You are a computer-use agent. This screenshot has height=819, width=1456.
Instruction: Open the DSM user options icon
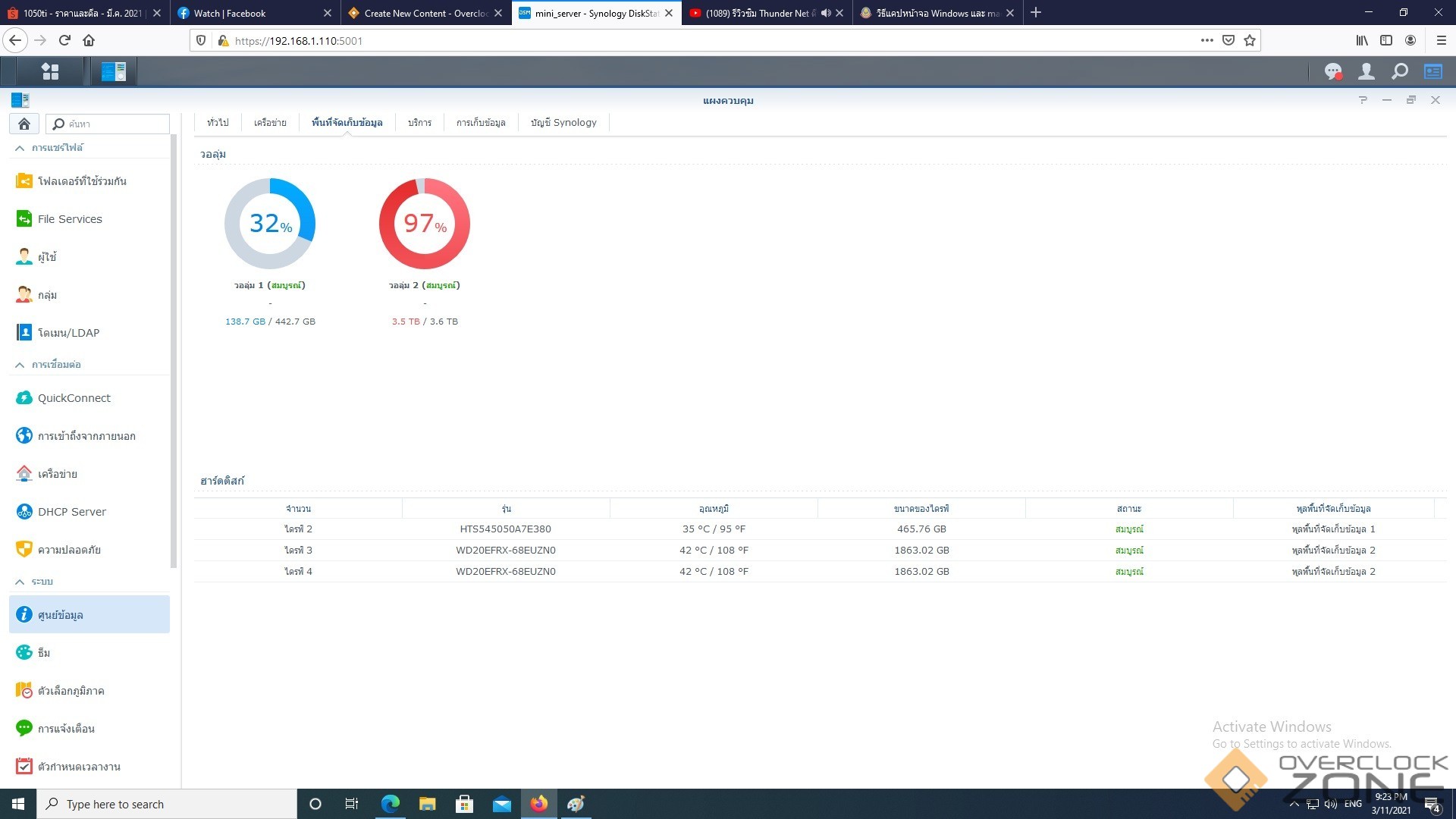(1366, 71)
